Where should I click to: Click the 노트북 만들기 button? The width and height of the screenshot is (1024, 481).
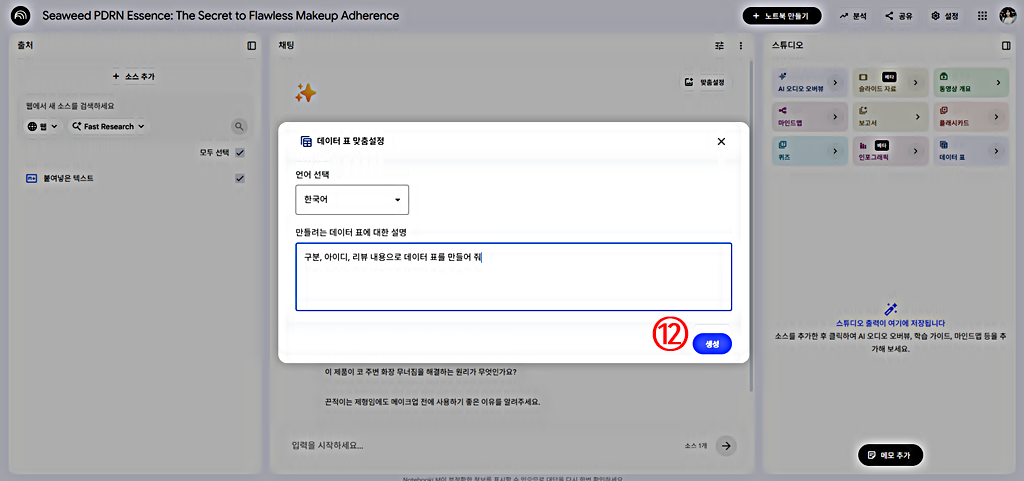coord(782,16)
